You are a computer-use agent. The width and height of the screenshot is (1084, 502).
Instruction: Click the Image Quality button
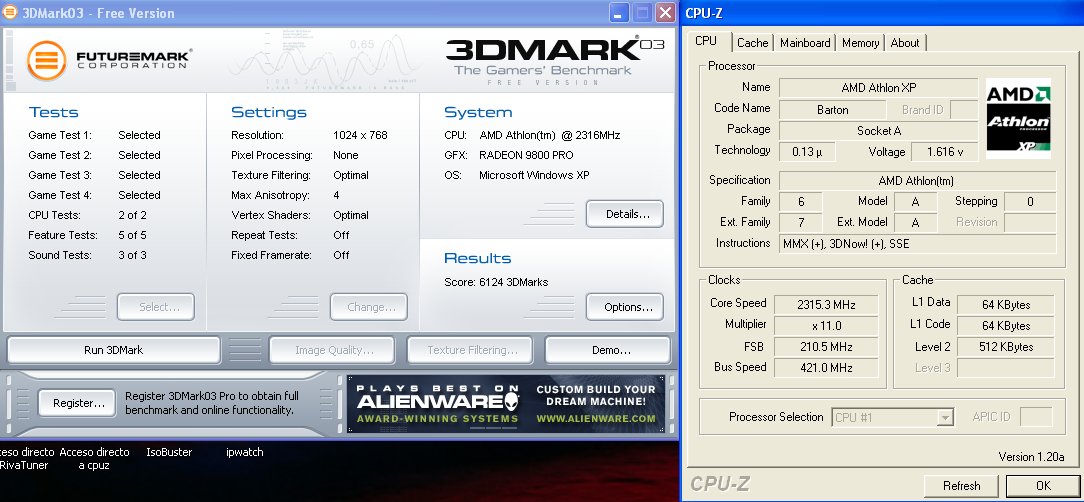coord(332,350)
